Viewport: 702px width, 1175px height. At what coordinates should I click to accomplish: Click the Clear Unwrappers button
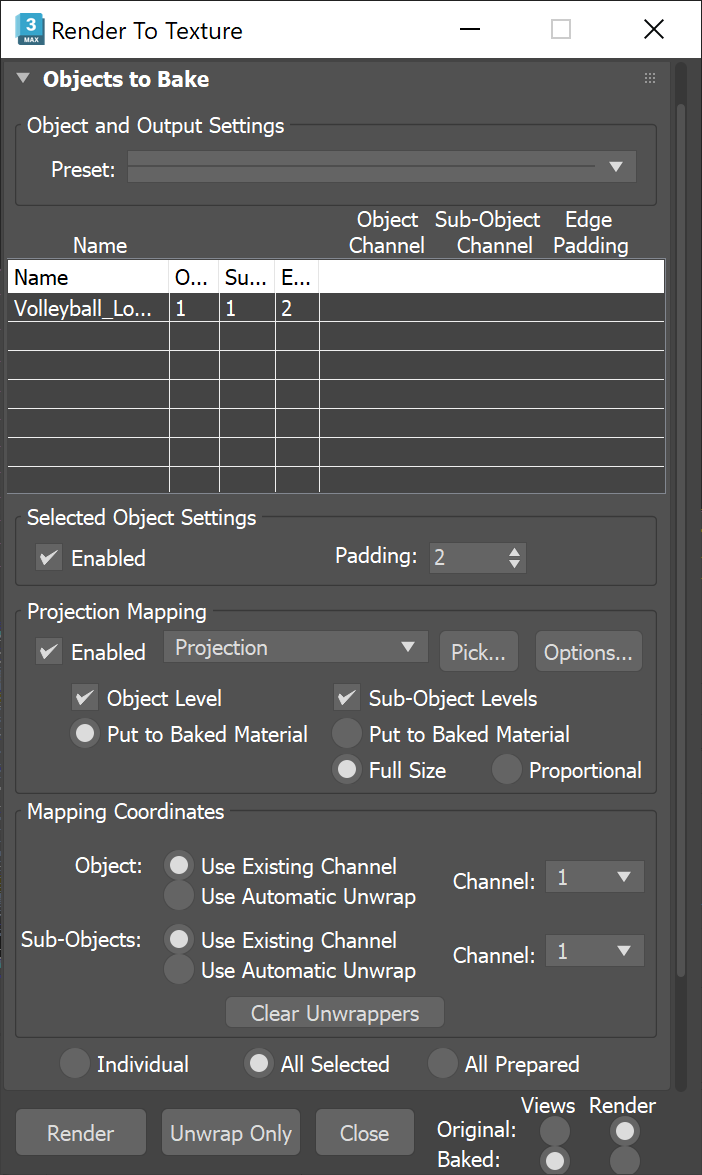(x=334, y=1012)
